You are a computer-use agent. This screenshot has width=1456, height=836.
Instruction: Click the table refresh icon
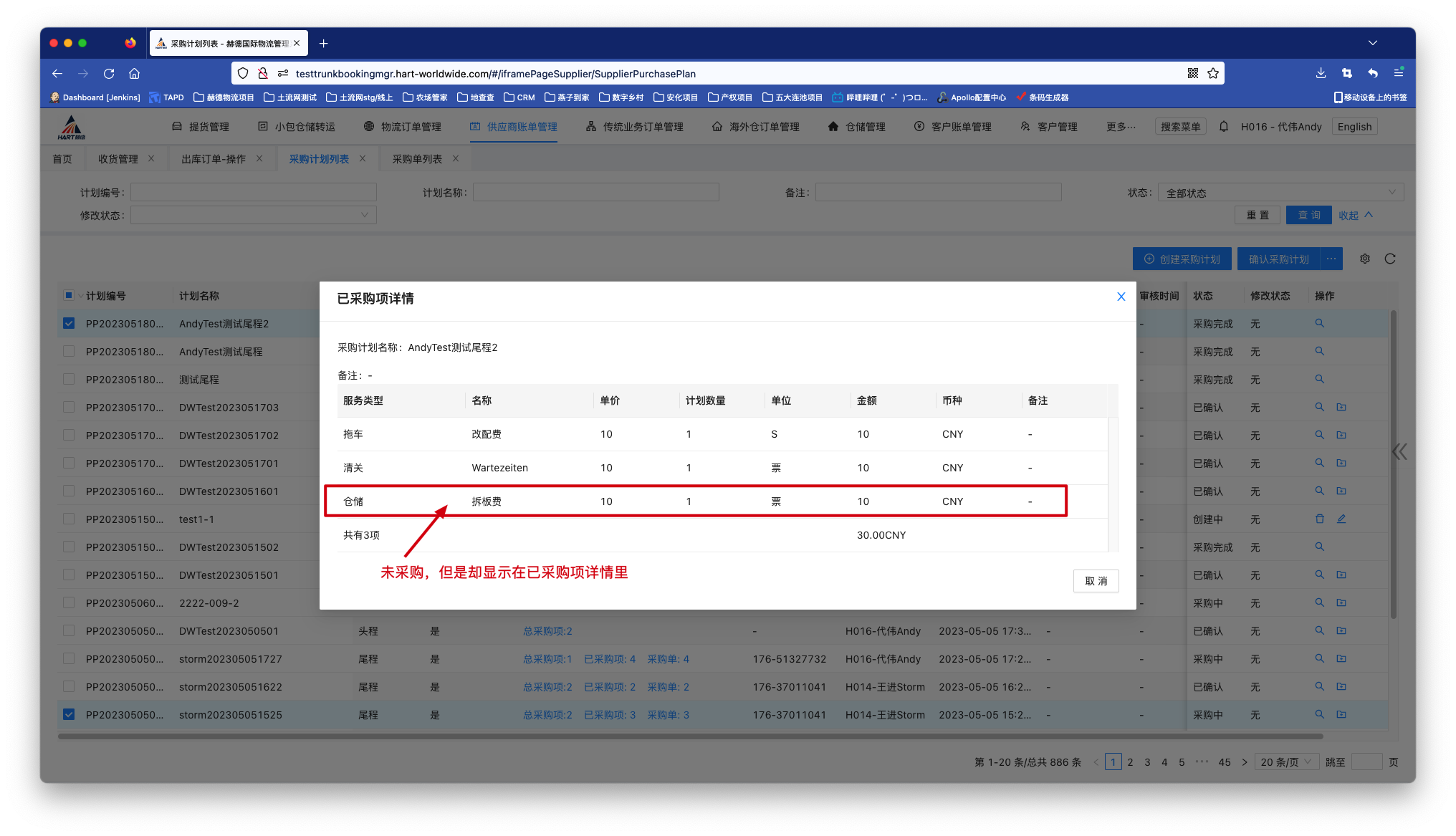click(x=1390, y=259)
